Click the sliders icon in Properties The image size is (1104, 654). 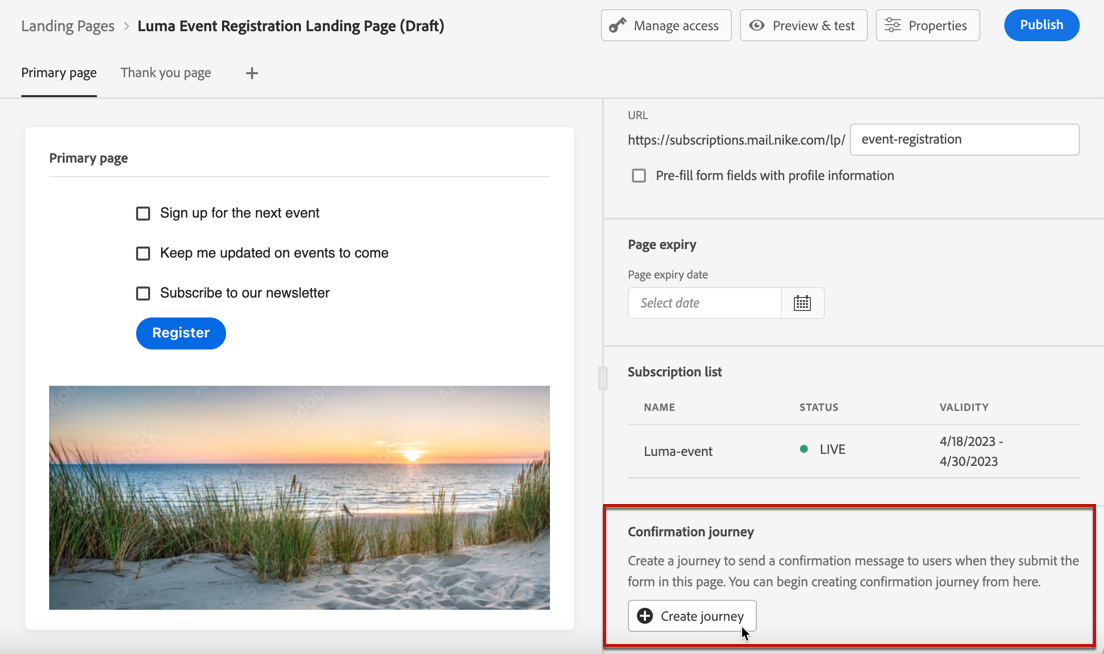pos(893,26)
